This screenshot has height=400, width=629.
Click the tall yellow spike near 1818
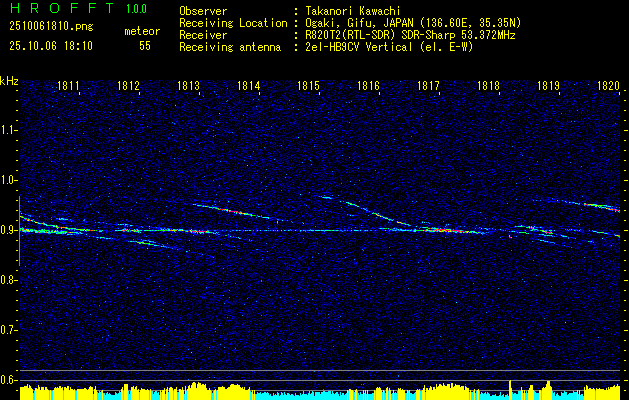point(511,389)
